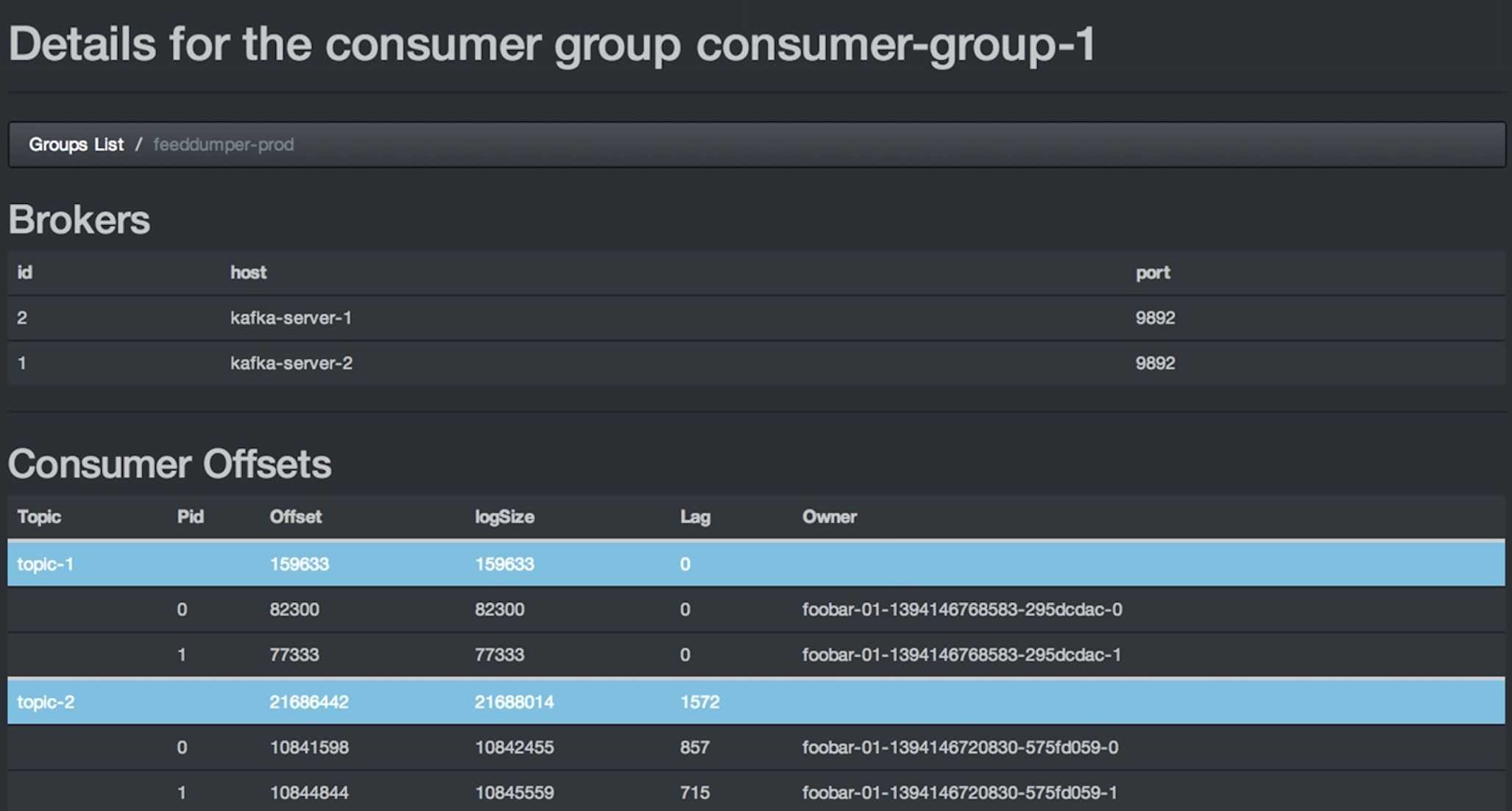Viewport: 1512px width, 811px height.
Task: Select offset value 77333
Action: click(x=294, y=654)
